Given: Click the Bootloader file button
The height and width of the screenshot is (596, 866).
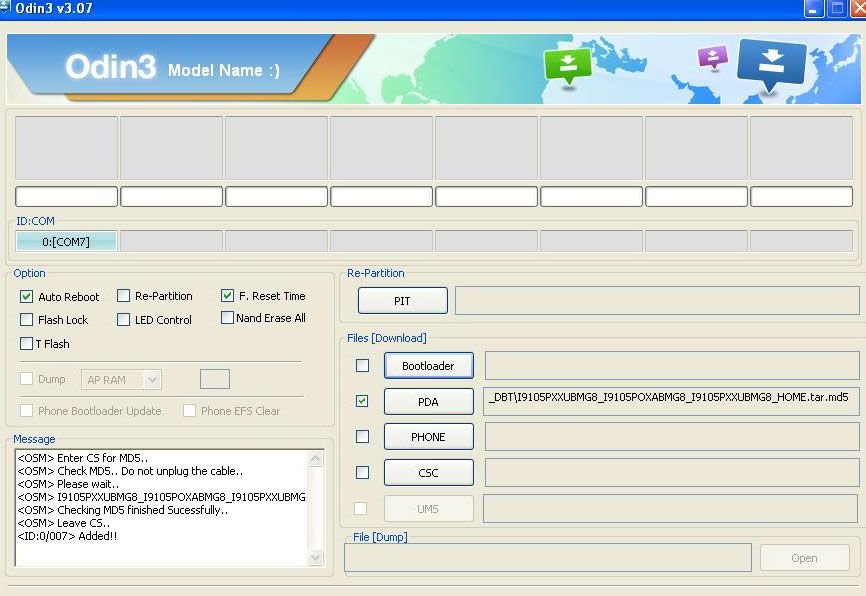Looking at the screenshot, I should [429, 366].
